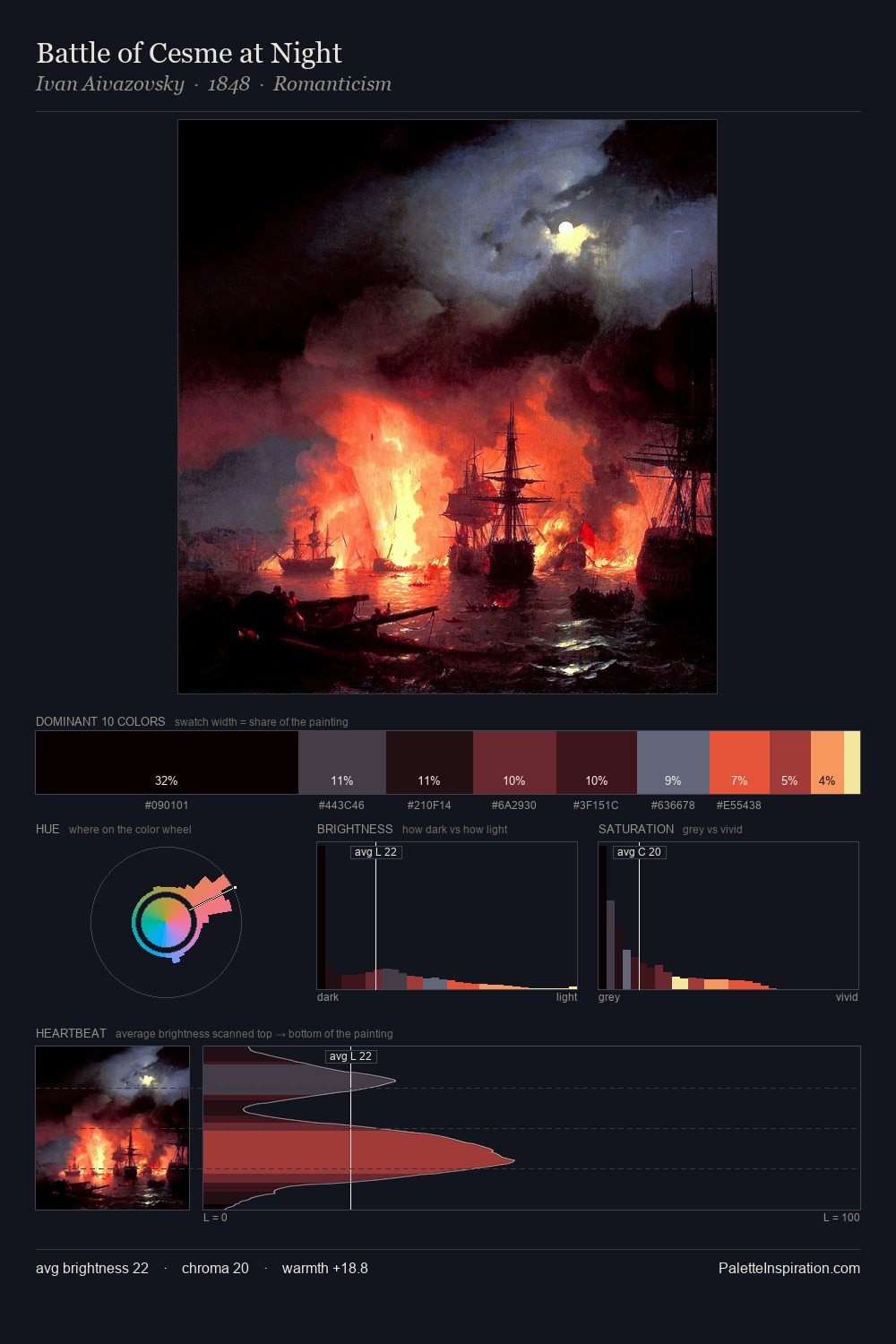Click the '#443C46' hex code label

[x=341, y=806]
